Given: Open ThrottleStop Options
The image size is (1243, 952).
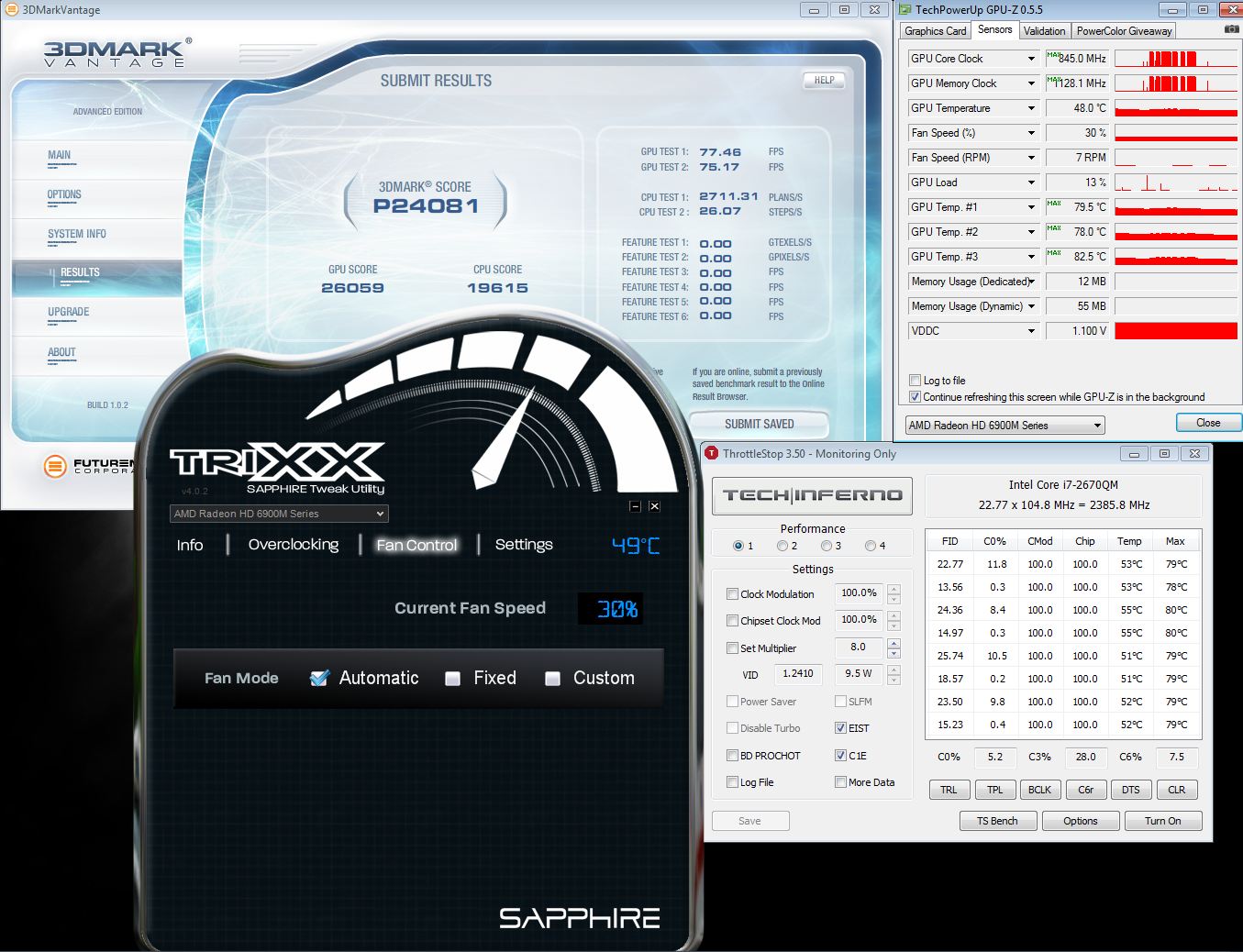Looking at the screenshot, I should 1081,821.
